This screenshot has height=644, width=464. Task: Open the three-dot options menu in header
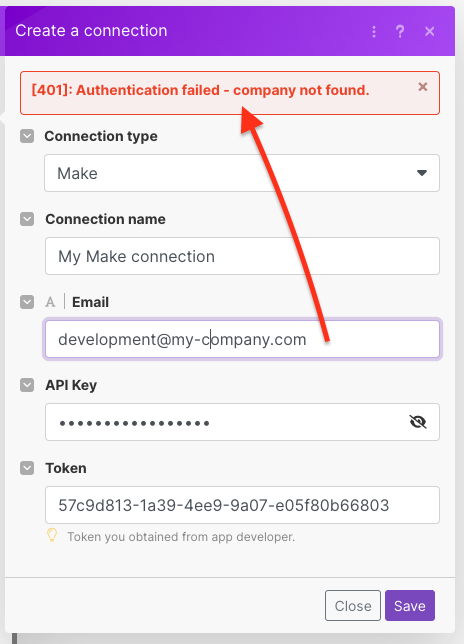click(x=374, y=31)
